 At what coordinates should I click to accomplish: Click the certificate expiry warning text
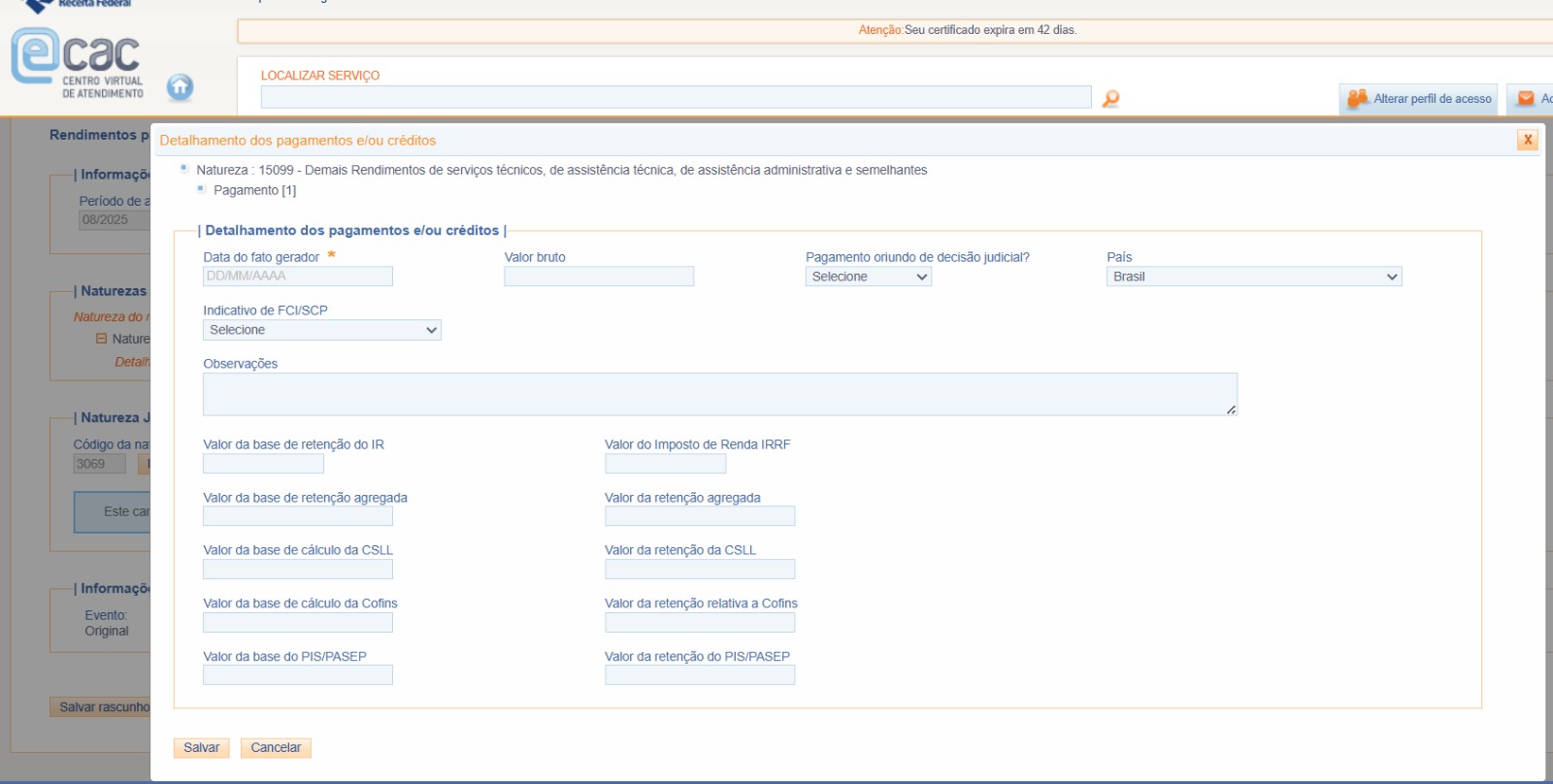968,30
